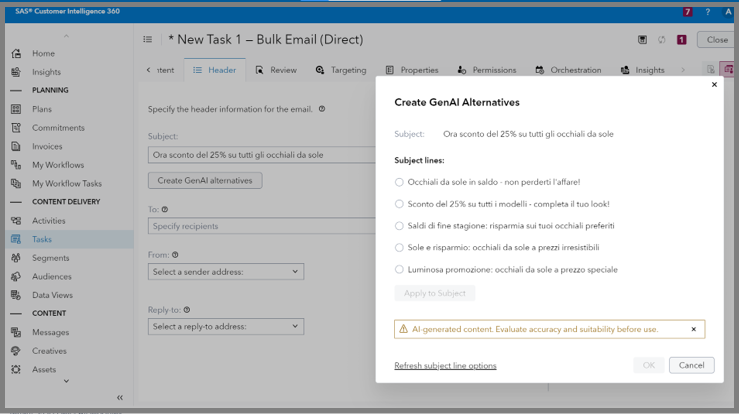Select "Occhiali da sole in saldo" subject line
Viewport: 739px width, 414px height.
[399, 182]
